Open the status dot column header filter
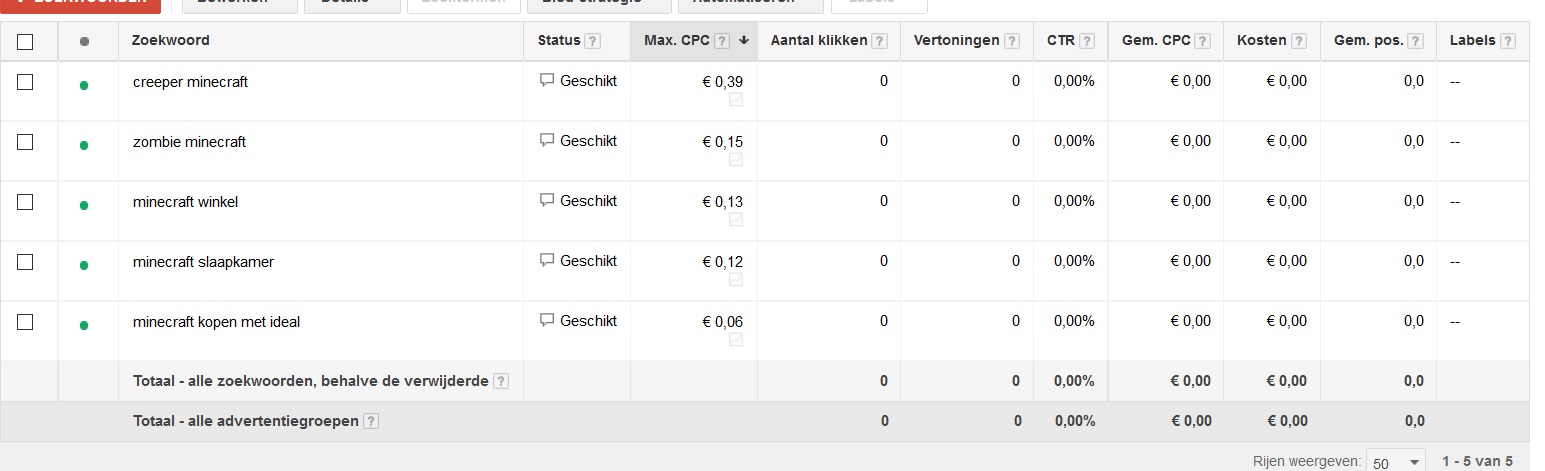Screen dimensions: 1545x471 pos(84,41)
